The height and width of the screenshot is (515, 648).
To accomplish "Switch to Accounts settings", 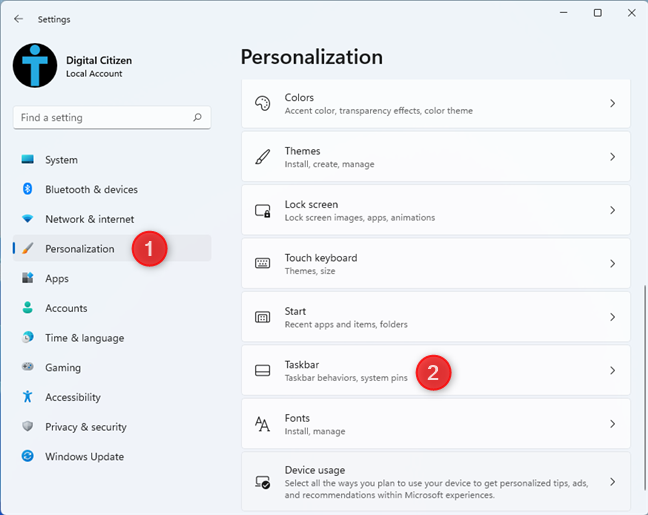I will (112, 308).
